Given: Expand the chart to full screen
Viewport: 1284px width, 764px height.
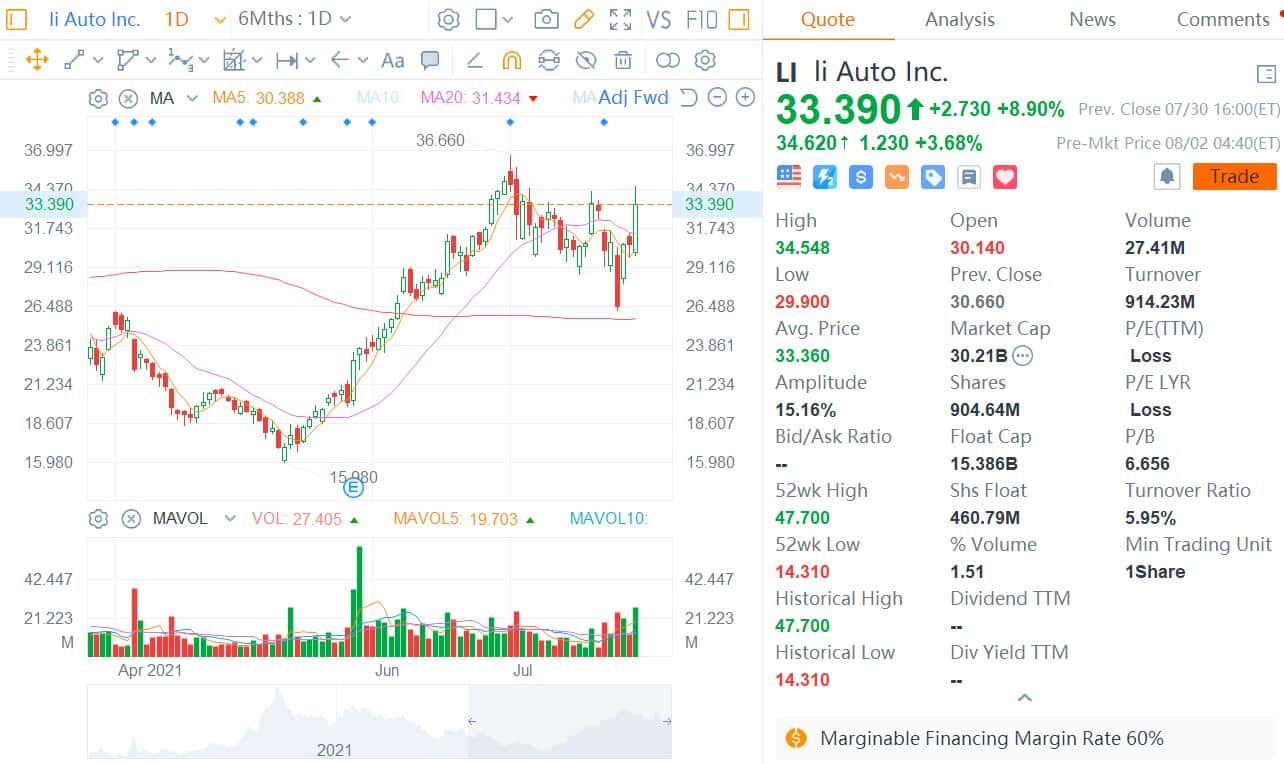Looking at the screenshot, I should (x=620, y=19).
